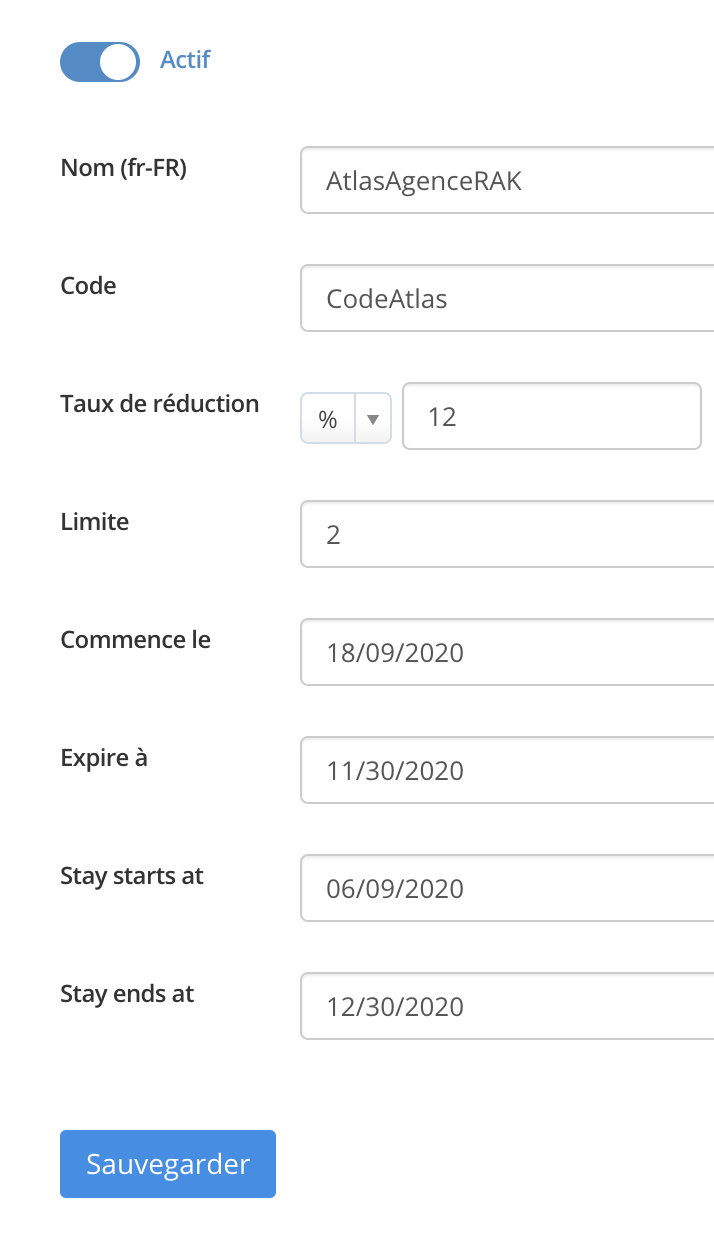Screen dimensions: 714x1244
Task: Click the Commence le label
Action: point(135,640)
